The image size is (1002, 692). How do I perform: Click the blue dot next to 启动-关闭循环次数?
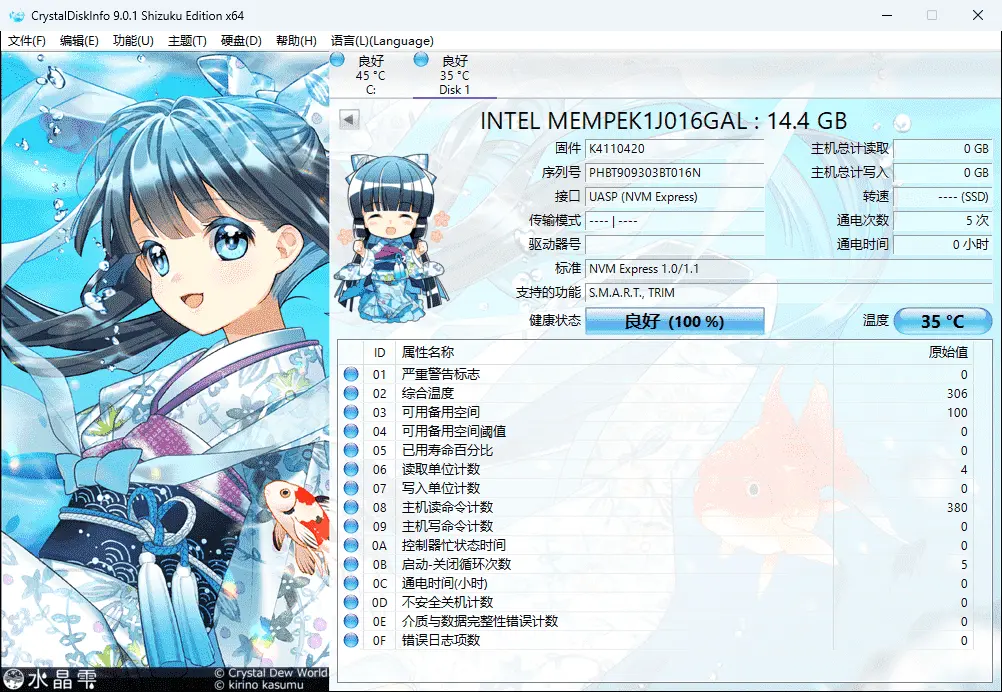coord(351,564)
